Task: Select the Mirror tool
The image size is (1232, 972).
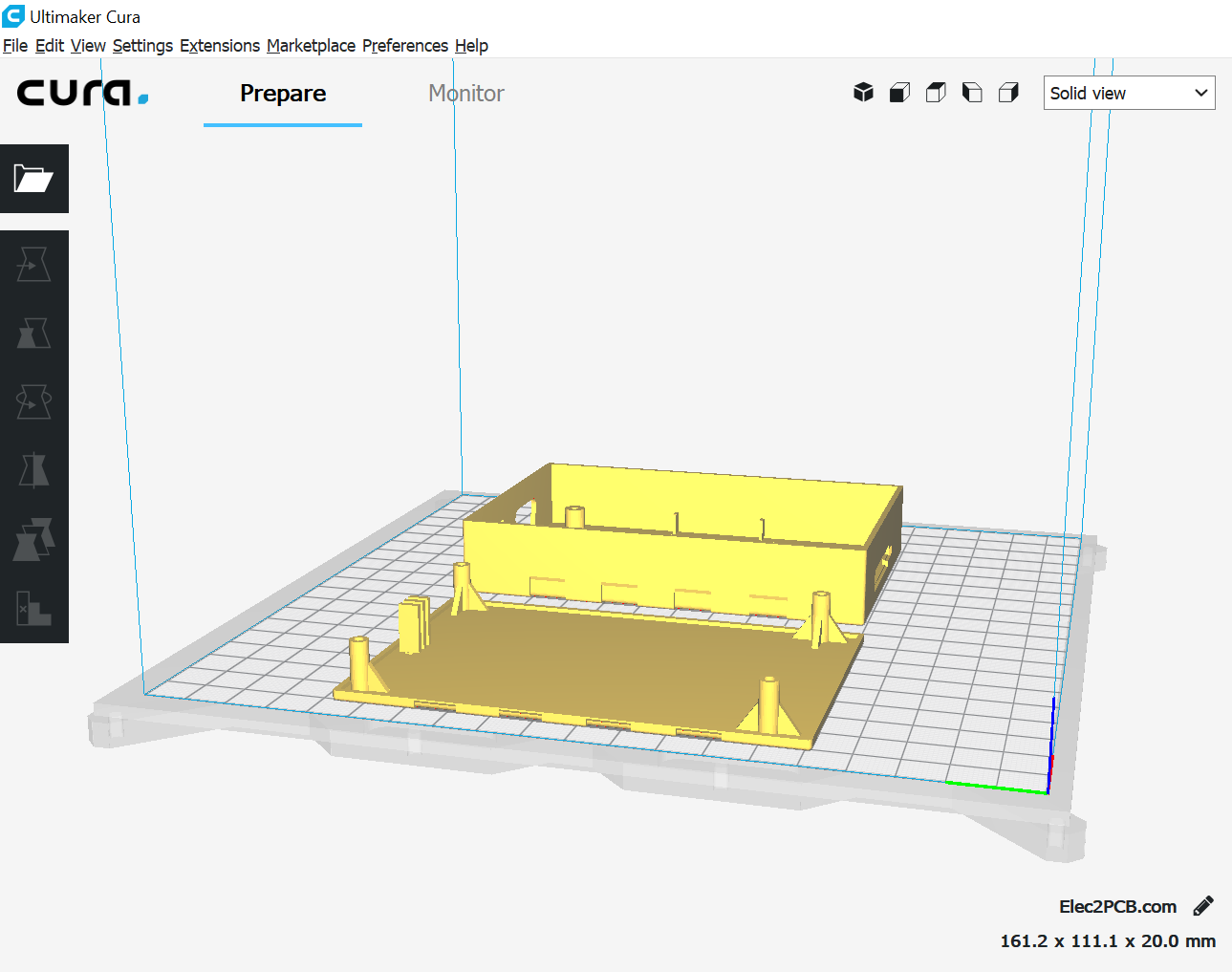Action: (x=33, y=470)
